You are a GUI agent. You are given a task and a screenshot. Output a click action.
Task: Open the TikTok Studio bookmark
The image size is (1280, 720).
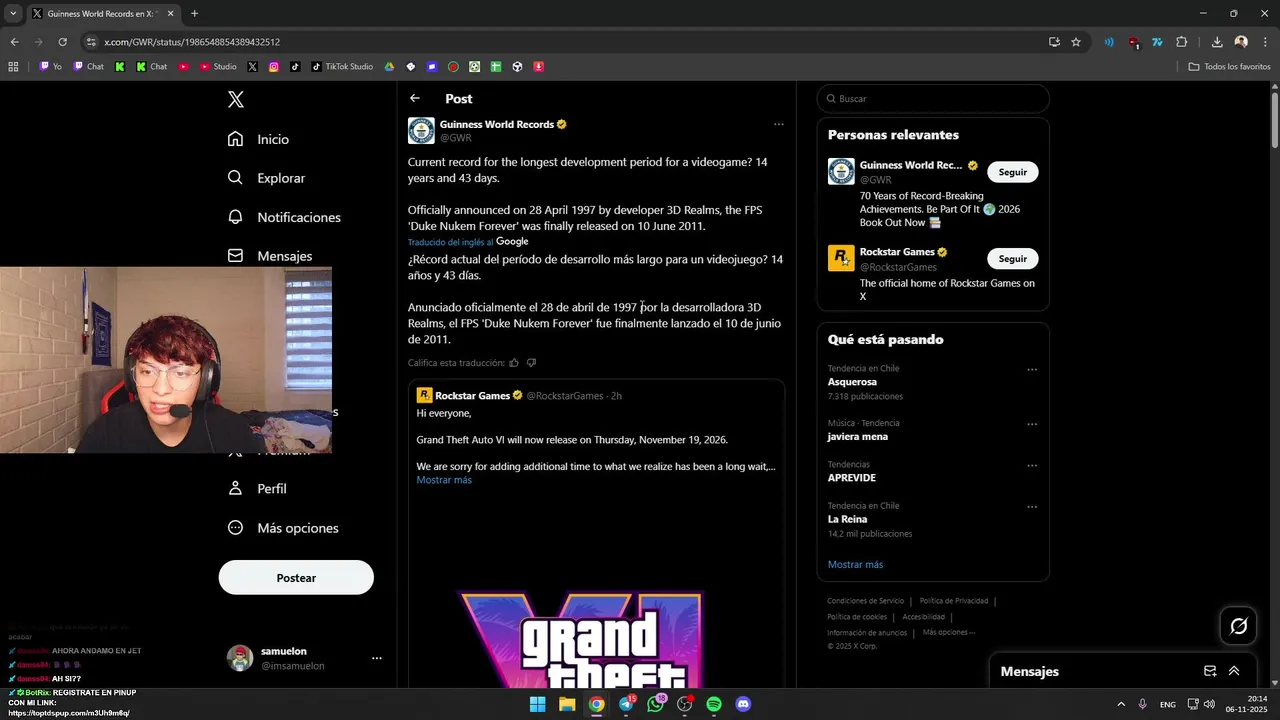(x=342, y=67)
